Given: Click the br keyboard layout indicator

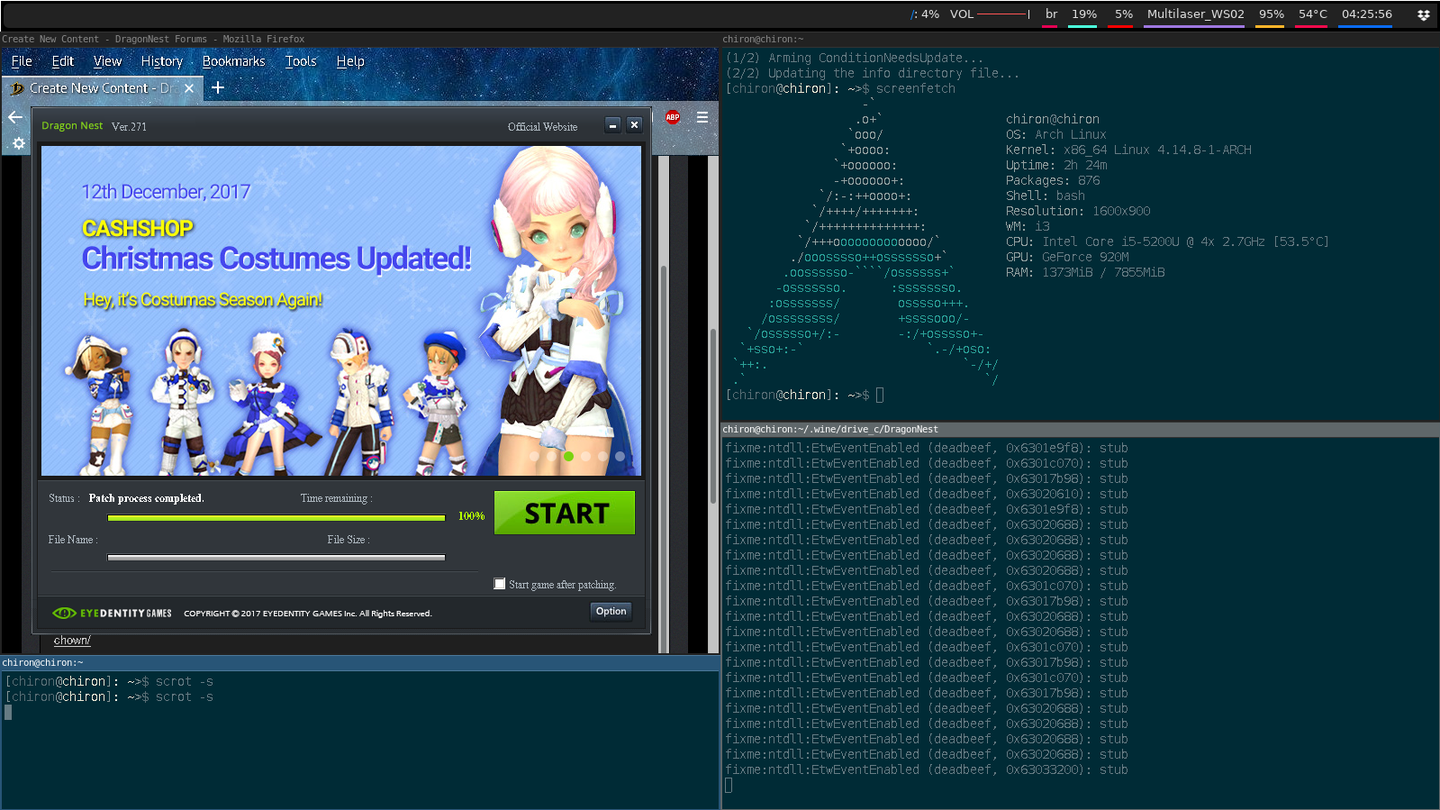Looking at the screenshot, I should coord(1051,15).
